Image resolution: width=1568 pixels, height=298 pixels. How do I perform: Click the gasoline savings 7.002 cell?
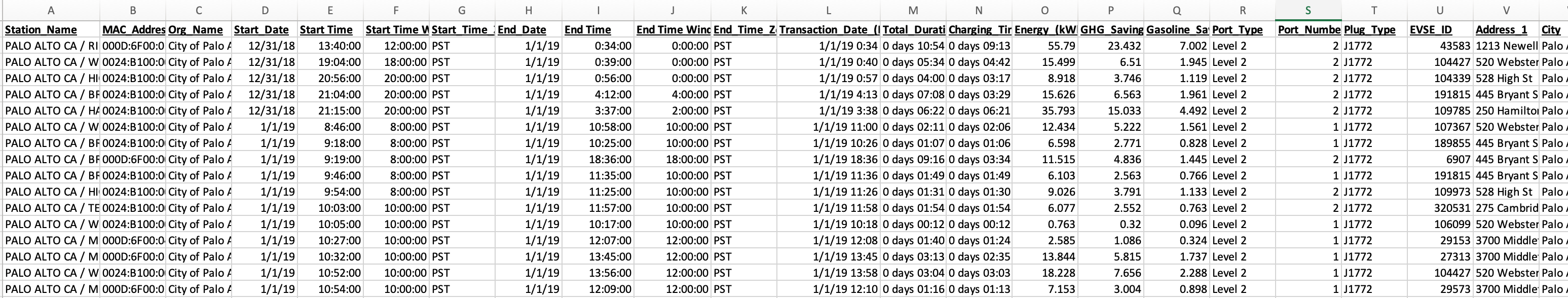click(1177, 46)
